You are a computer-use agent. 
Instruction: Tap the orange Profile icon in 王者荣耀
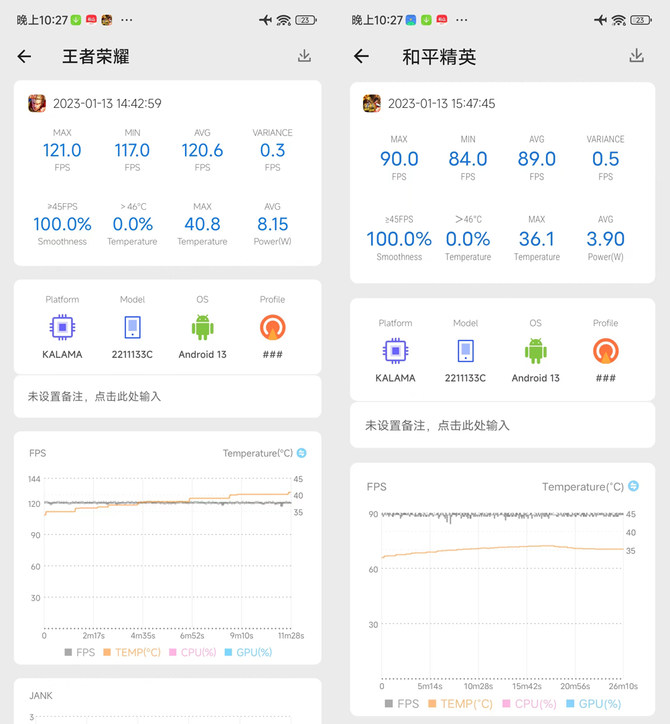tap(272, 327)
